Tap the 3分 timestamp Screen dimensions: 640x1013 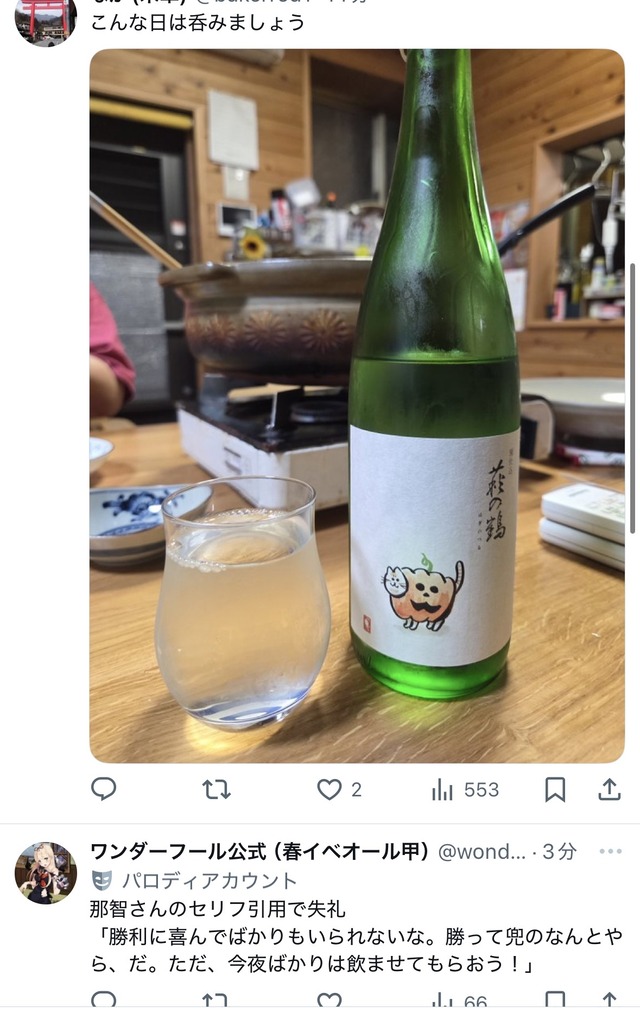point(560,852)
